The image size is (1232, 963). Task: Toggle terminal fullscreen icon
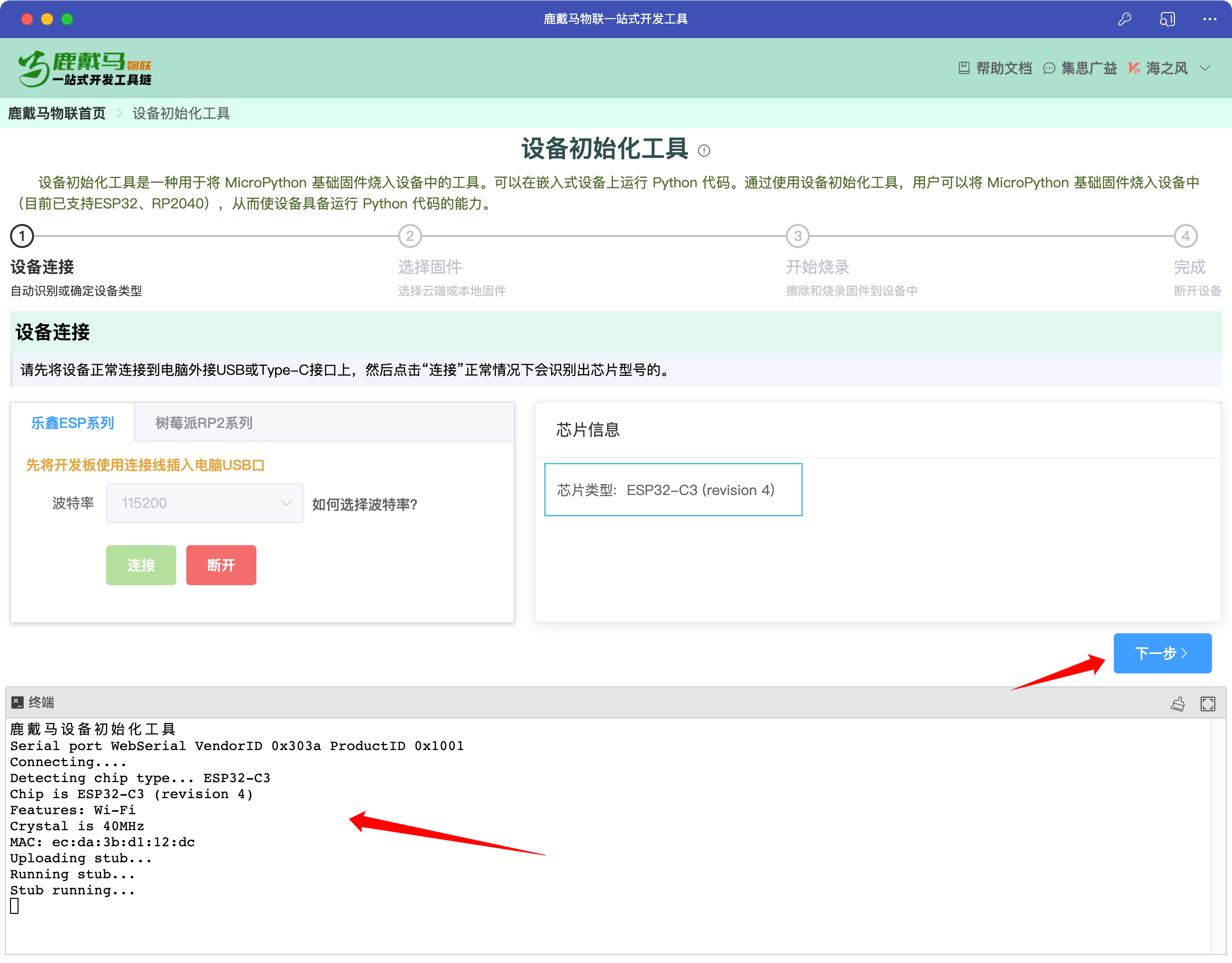click(x=1207, y=703)
